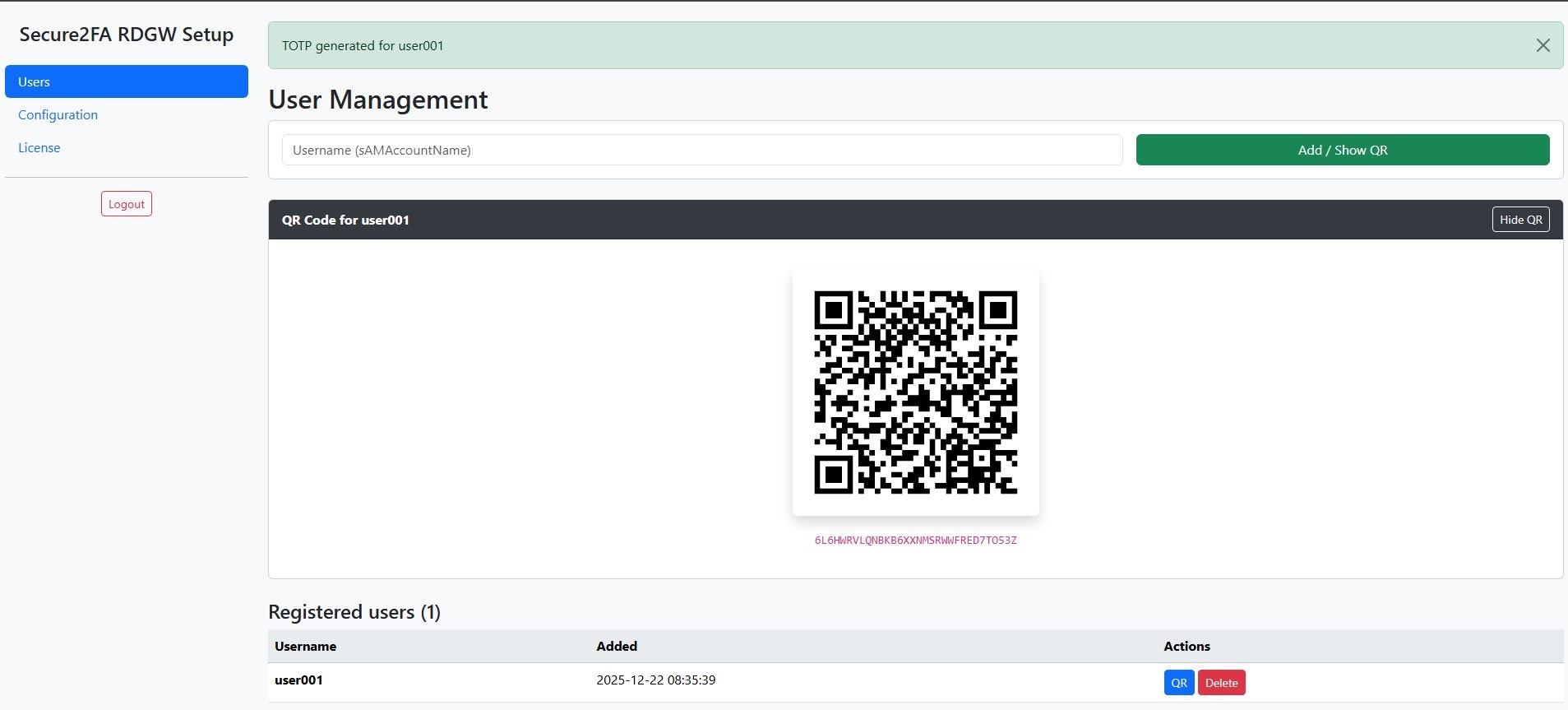The image size is (1568, 710).
Task: Show QR for user001 in table
Action: pos(1178,683)
